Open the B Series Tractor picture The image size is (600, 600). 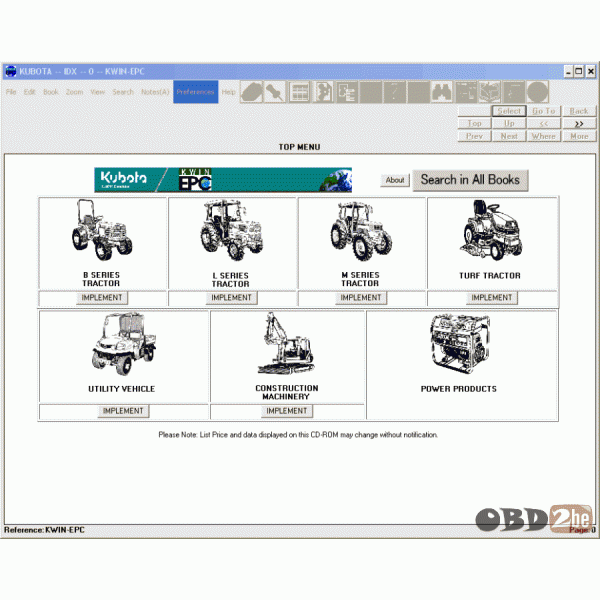[x=102, y=230]
